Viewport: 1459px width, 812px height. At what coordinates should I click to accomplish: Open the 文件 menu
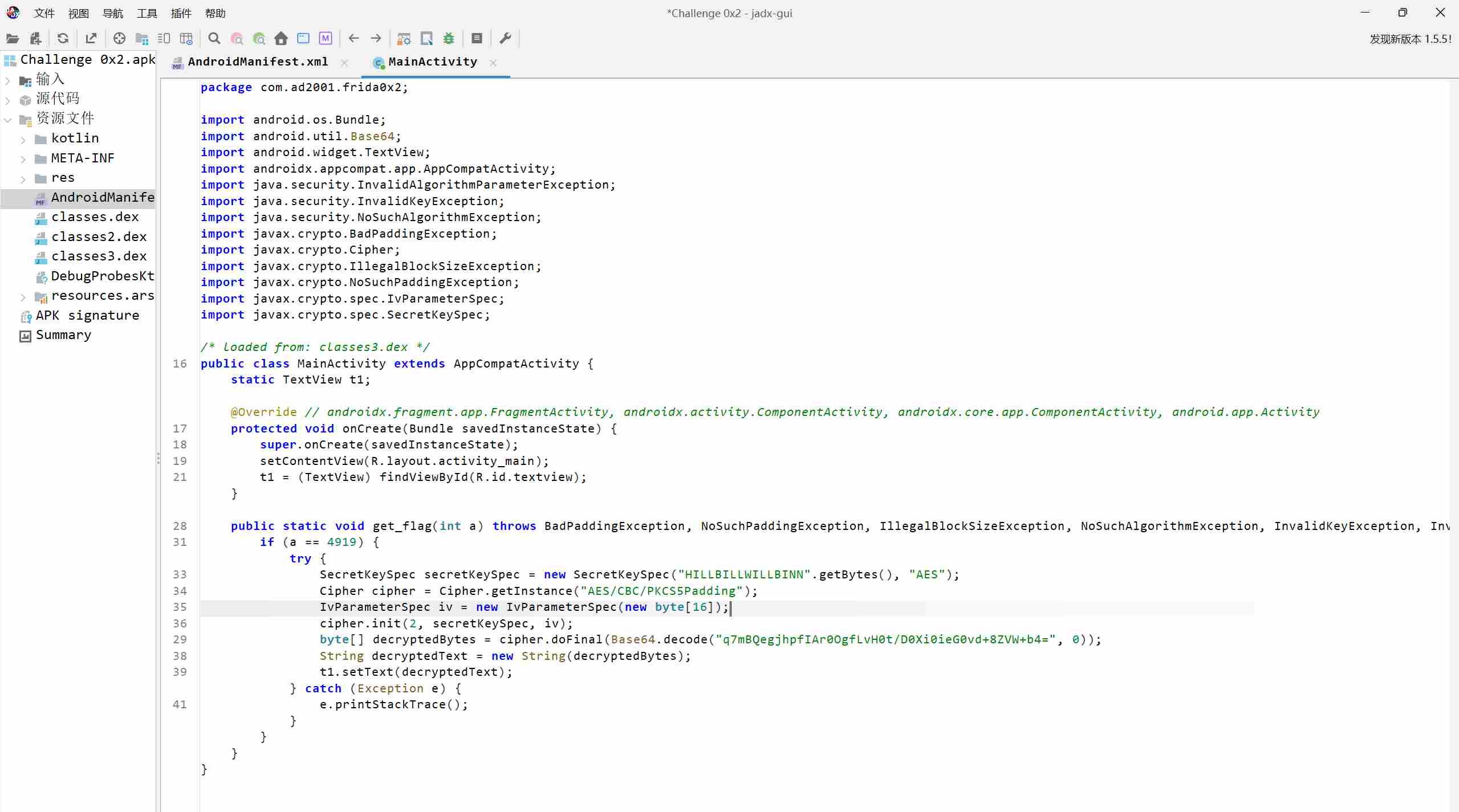click(x=44, y=13)
